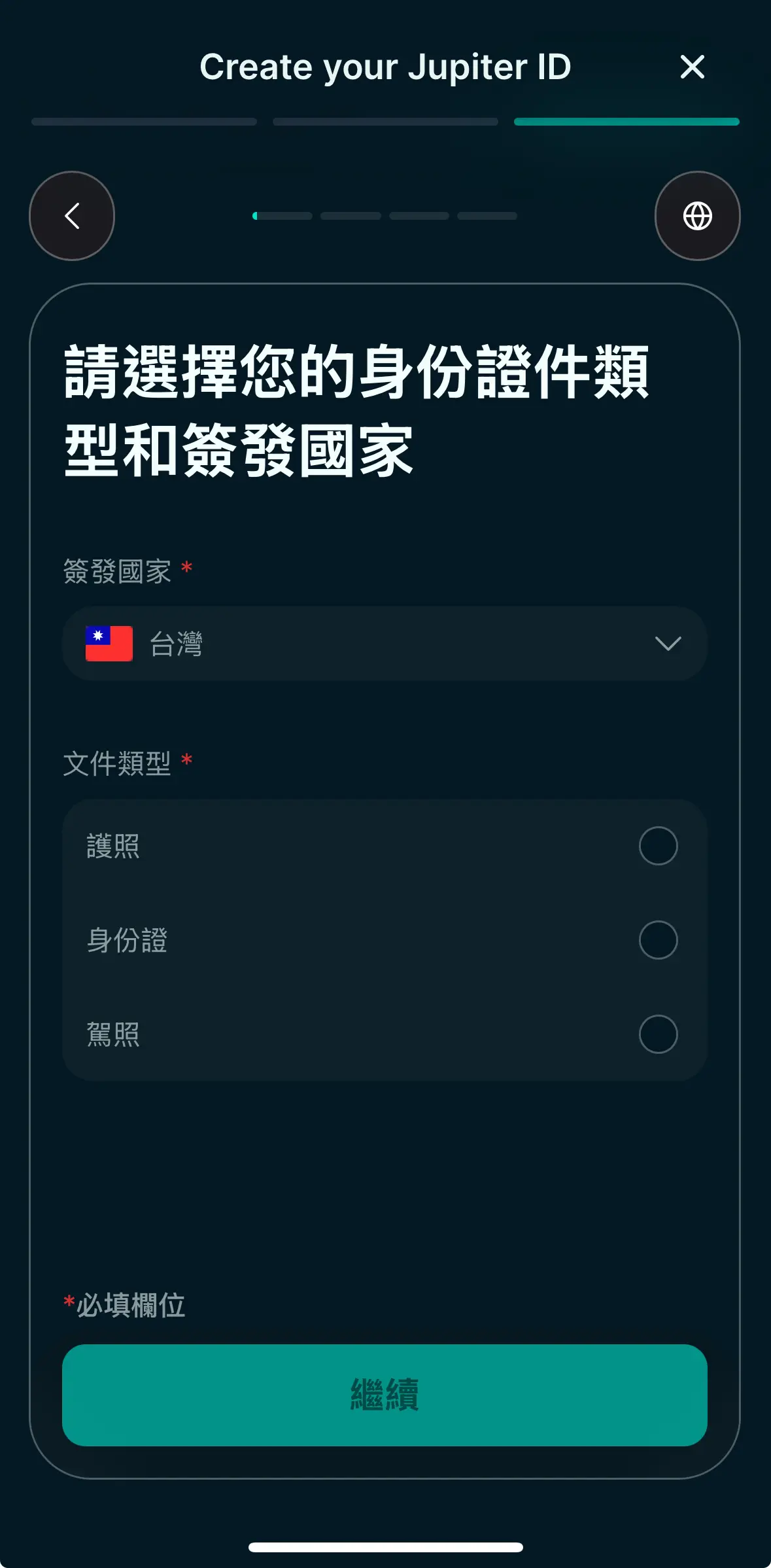Viewport: 771px width, 1568px height.
Task: Click the first inner step indicator
Action: 283,216
